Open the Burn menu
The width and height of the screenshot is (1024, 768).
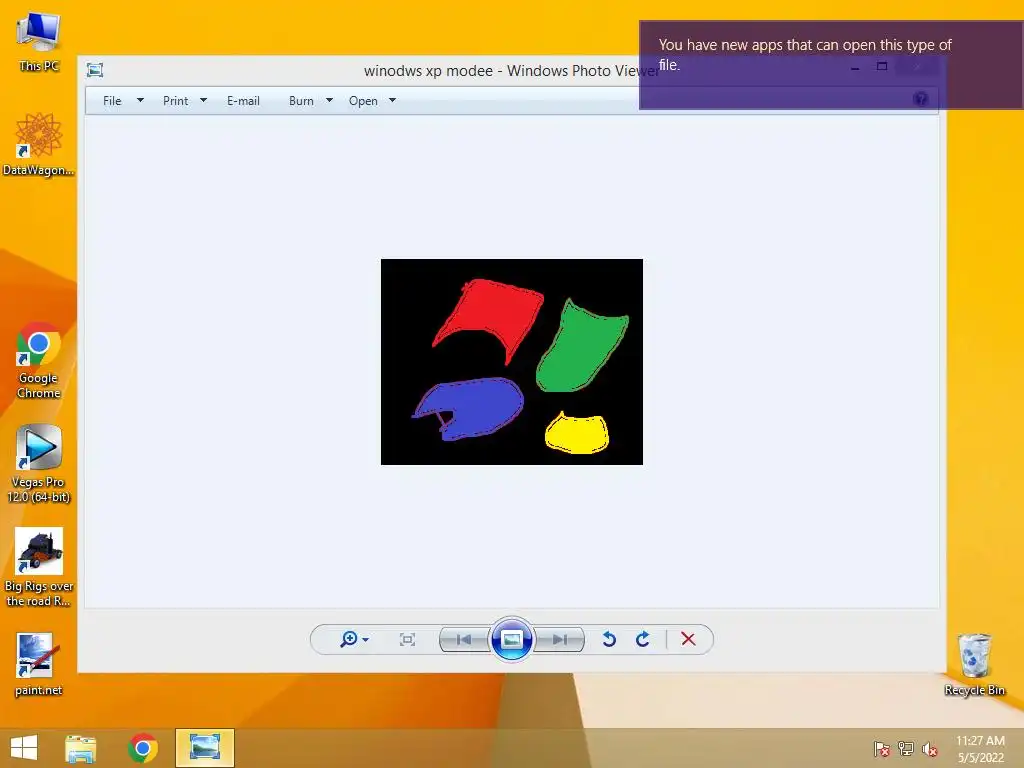[301, 101]
